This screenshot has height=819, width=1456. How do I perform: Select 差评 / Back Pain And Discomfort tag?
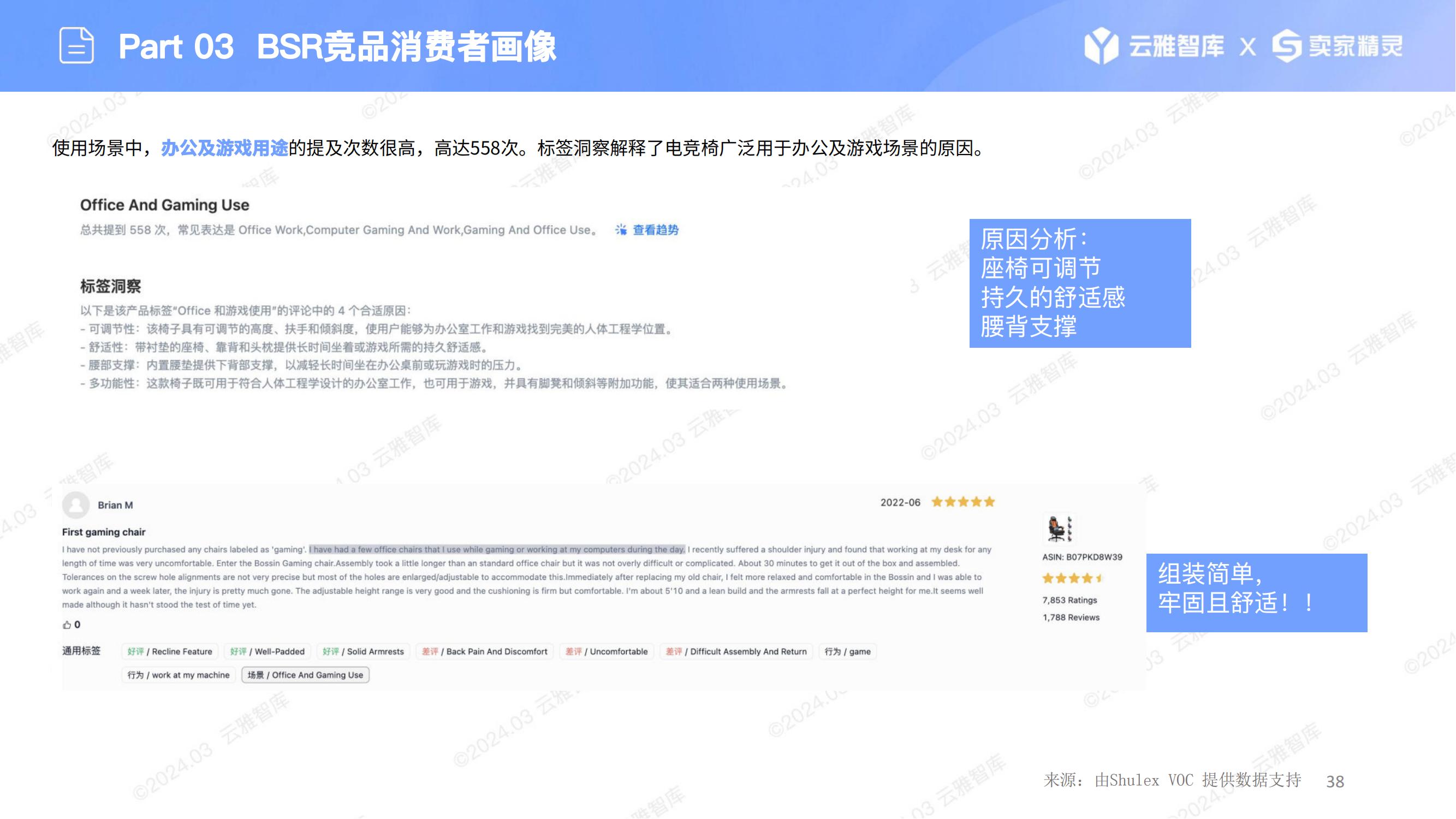click(484, 651)
